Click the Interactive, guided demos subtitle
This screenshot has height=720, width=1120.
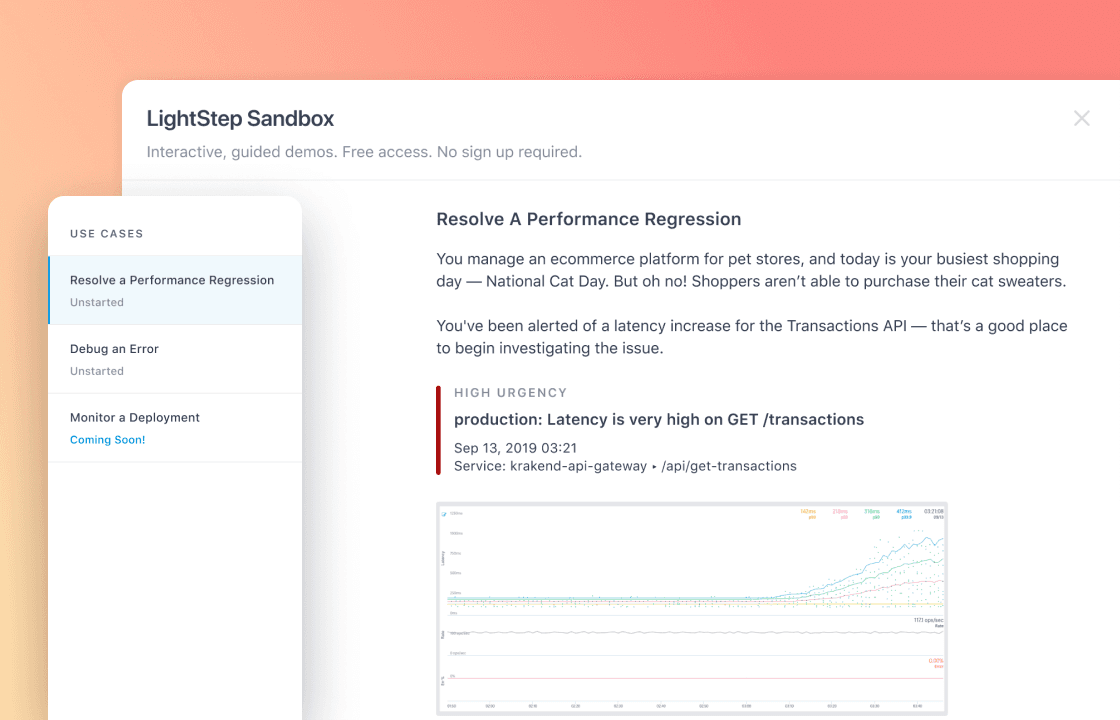pos(364,152)
